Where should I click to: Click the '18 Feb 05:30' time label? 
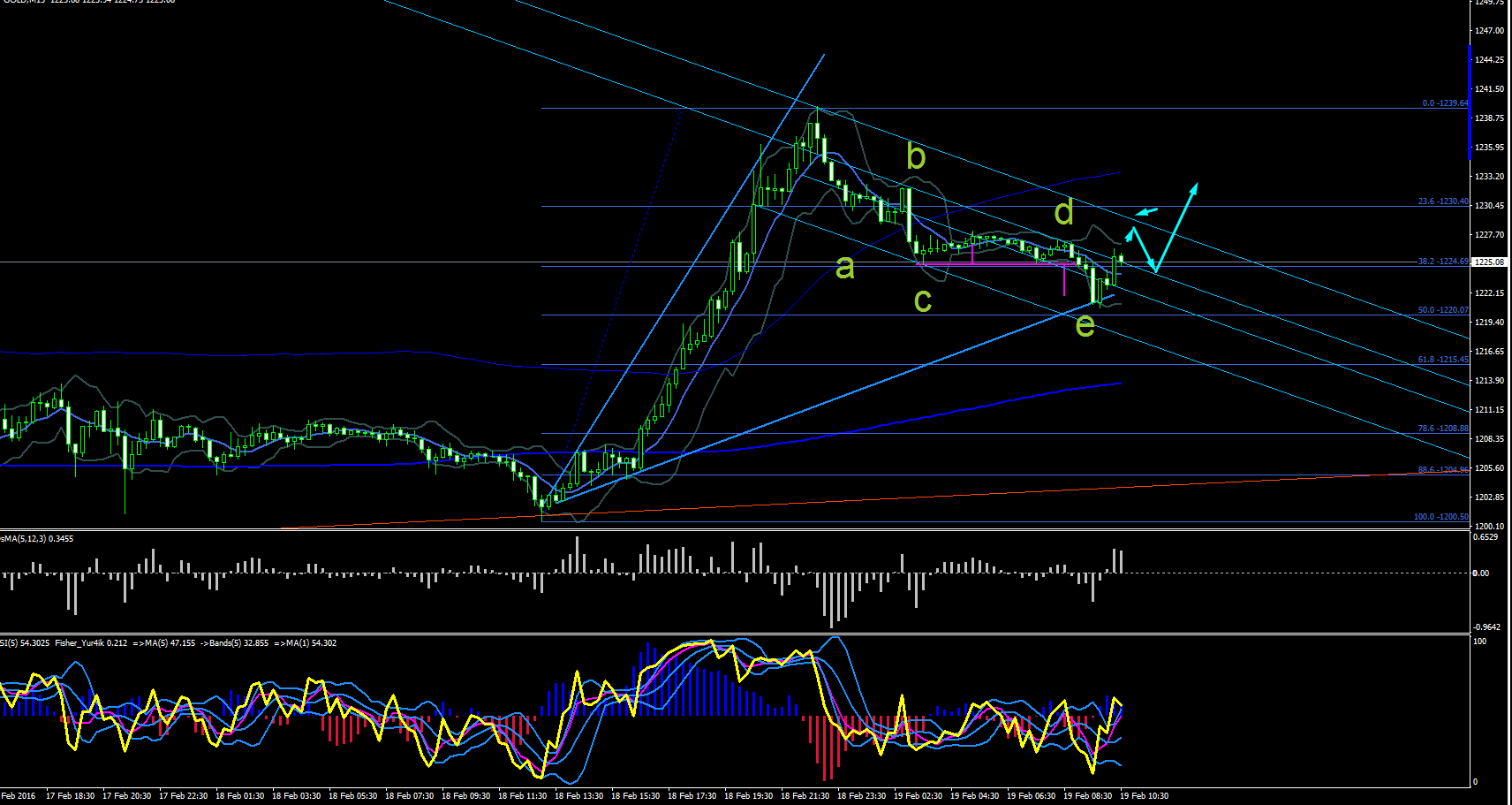[x=353, y=796]
